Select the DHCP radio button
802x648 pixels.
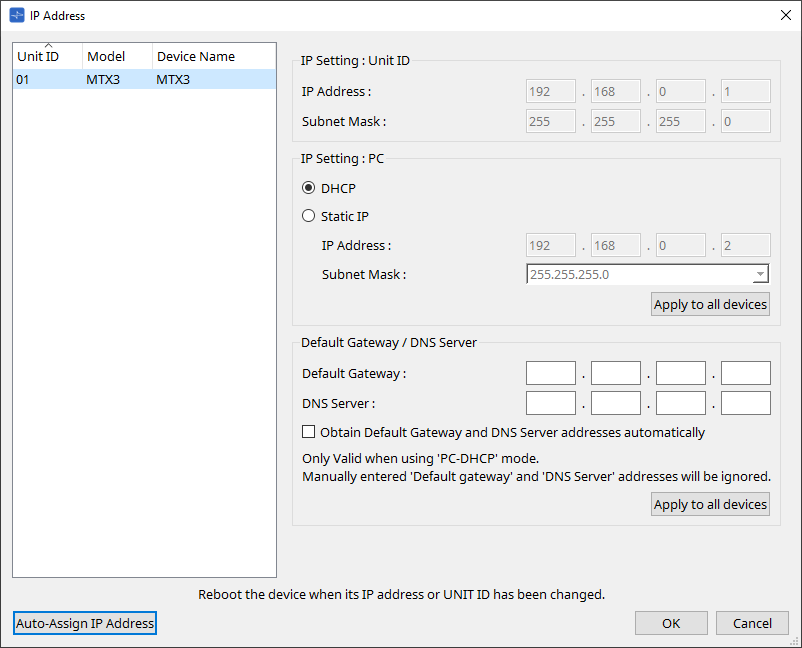309,188
